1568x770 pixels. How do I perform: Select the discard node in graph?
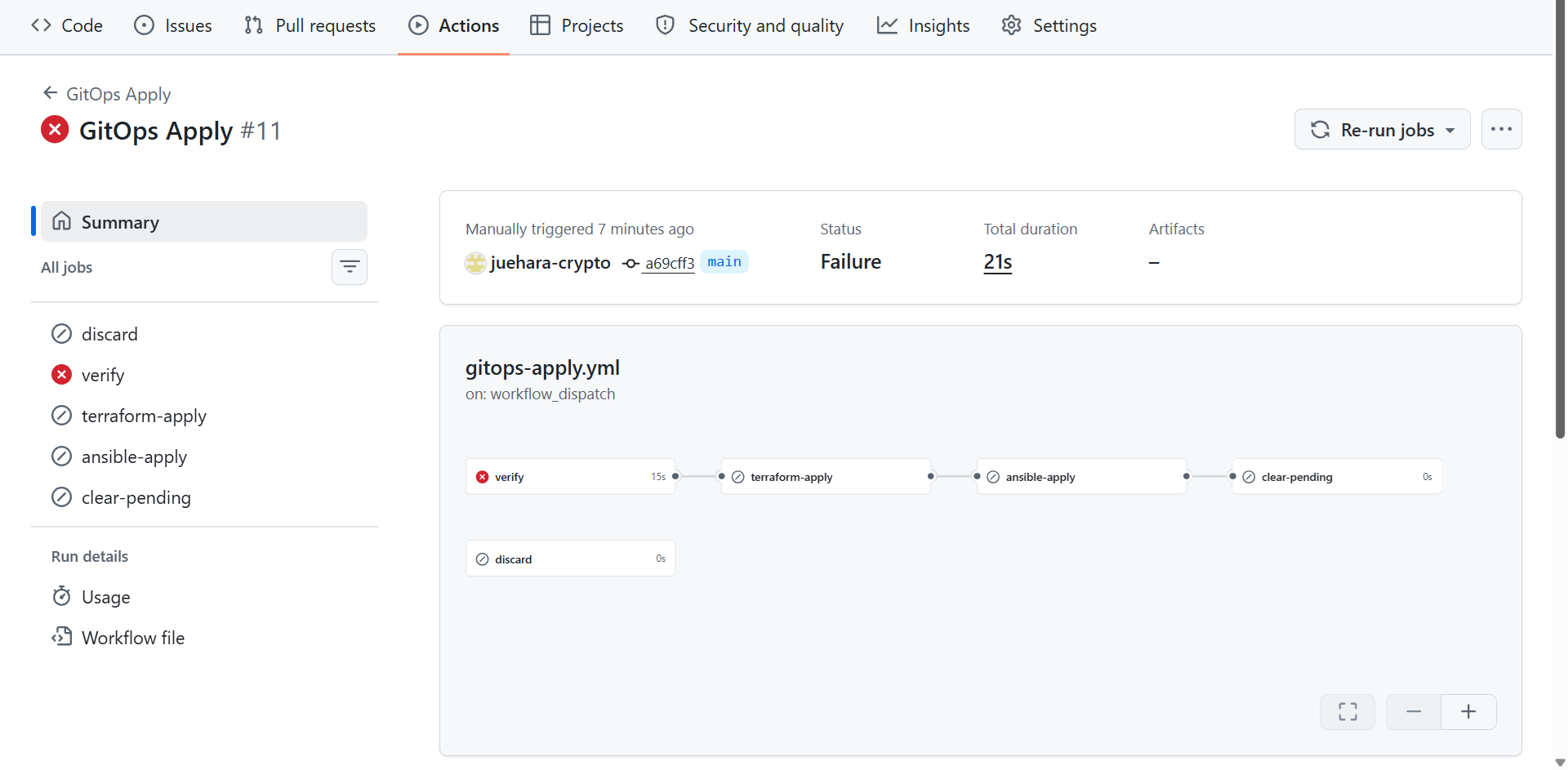click(x=570, y=559)
